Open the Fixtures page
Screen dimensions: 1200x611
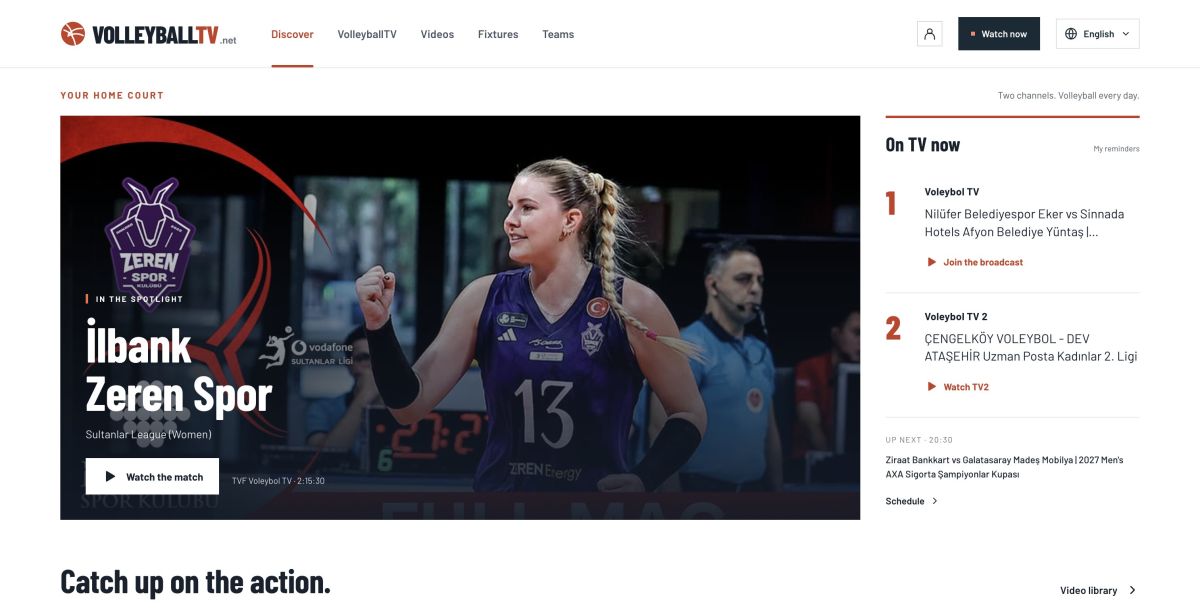498,34
